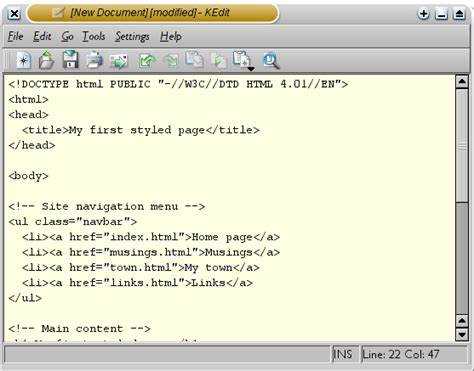Create a new document with the New icon
The height and width of the screenshot is (371, 474).
coord(24,61)
